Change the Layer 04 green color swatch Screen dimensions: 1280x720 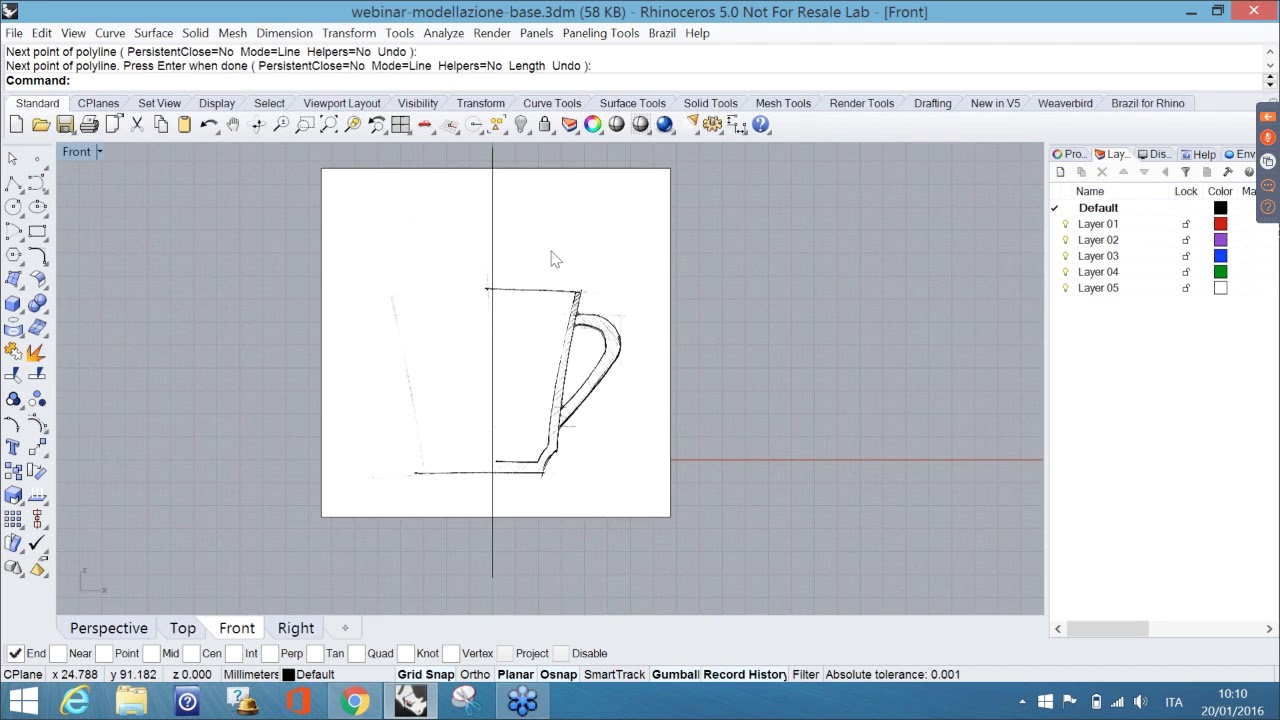[x=1220, y=272]
